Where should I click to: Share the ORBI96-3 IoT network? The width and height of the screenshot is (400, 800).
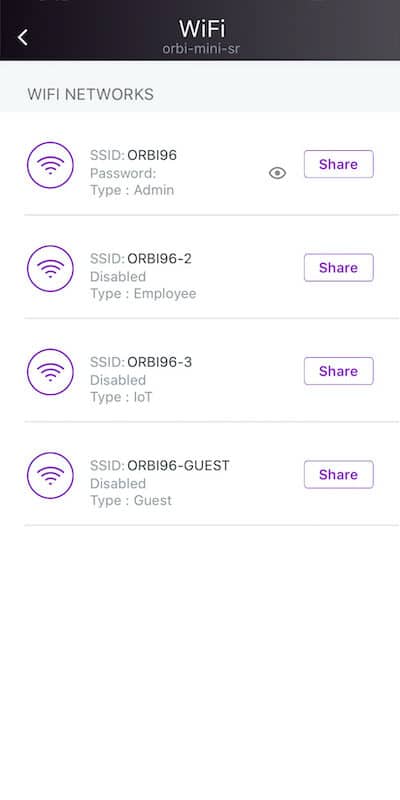(339, 371)
